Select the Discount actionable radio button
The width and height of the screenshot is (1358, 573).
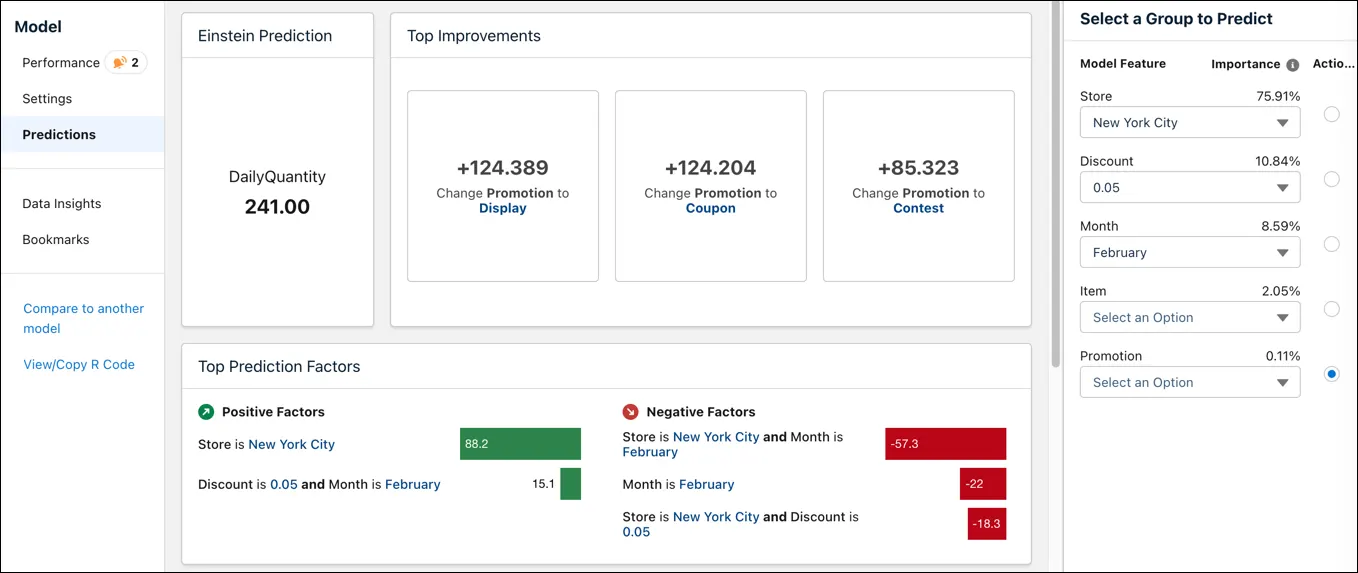coord(1331,179)
